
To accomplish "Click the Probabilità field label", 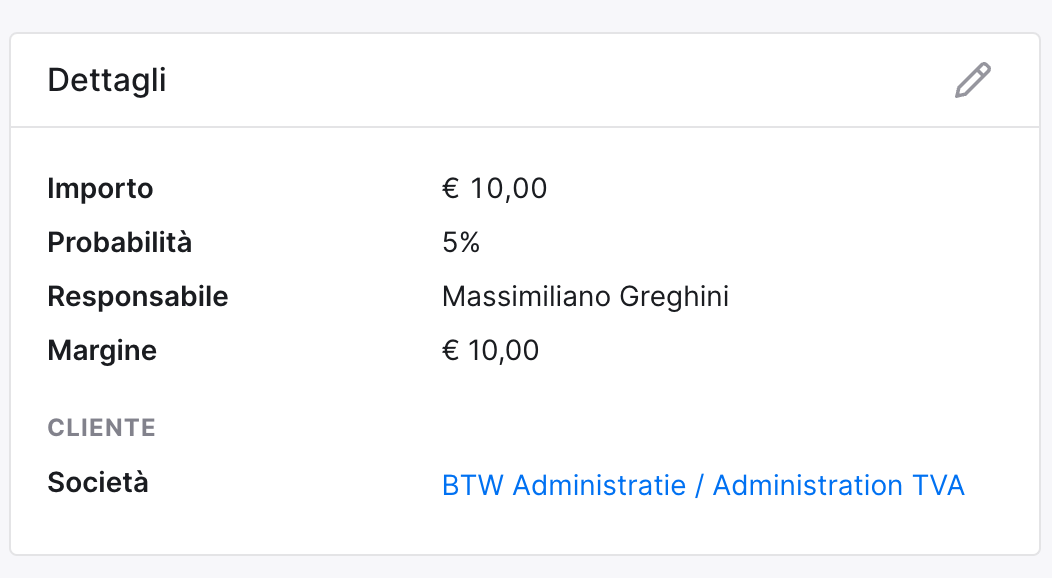I will coord(119,242).
